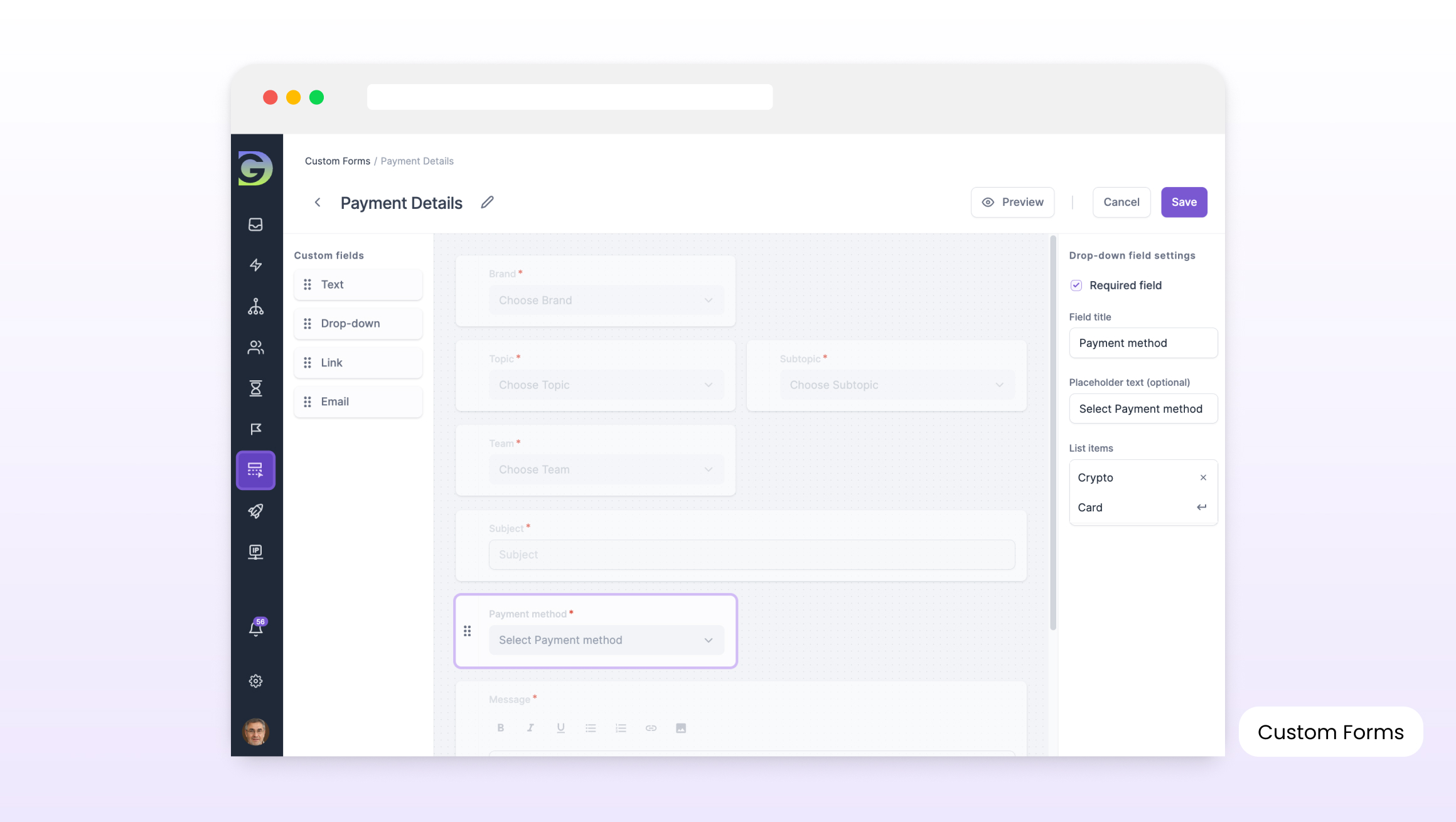Toggle underline in Message toolbar
This screenshot has height=822, width=1456.
click(560, 728)
